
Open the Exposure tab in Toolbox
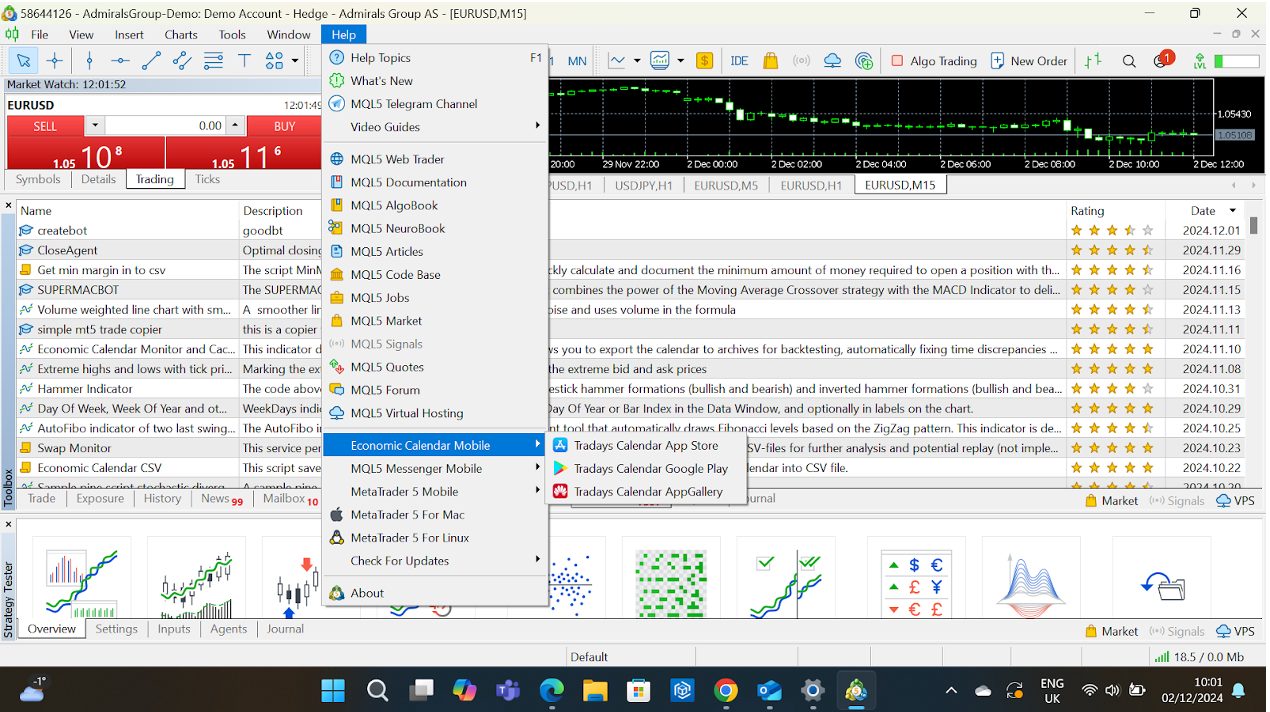[100, 498]
